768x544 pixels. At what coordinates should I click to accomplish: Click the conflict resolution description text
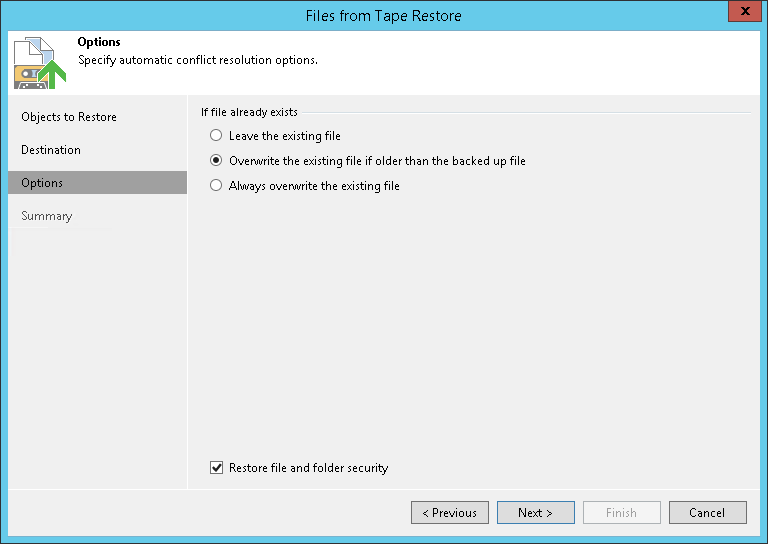198,60
